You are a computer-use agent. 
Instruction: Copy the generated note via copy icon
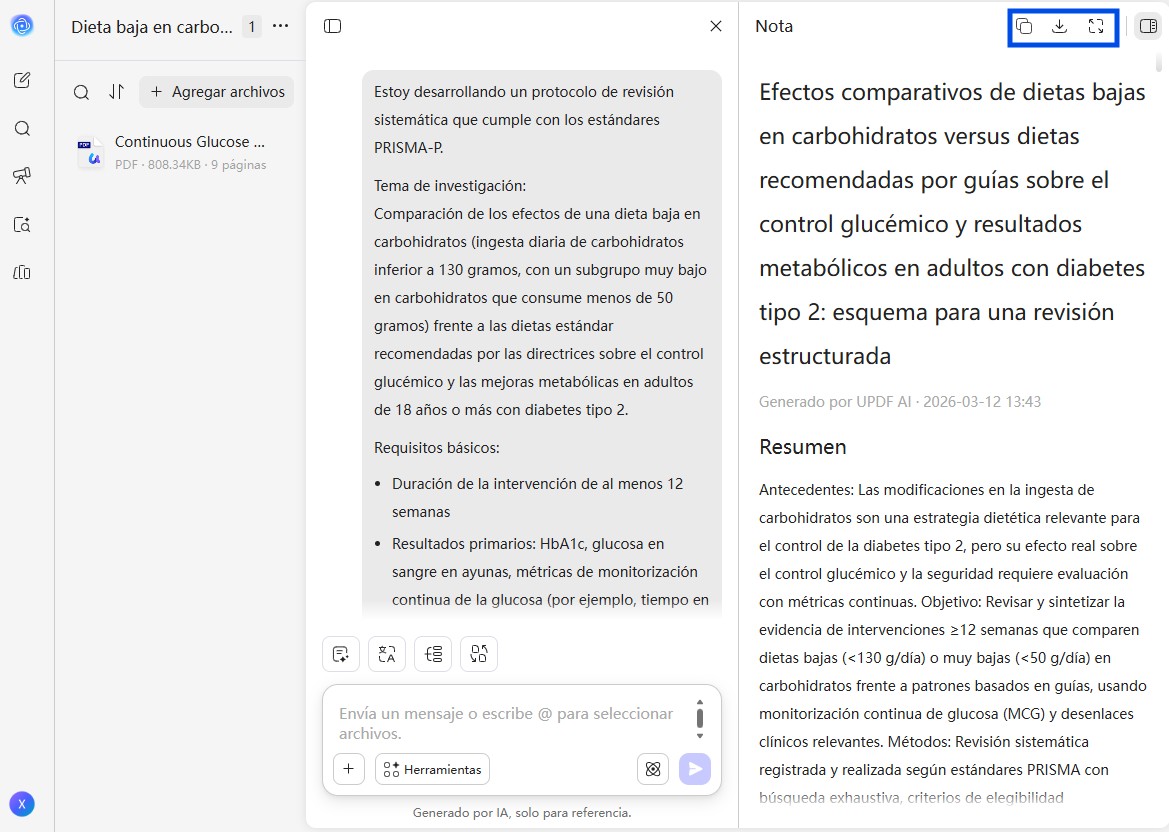1023,27
